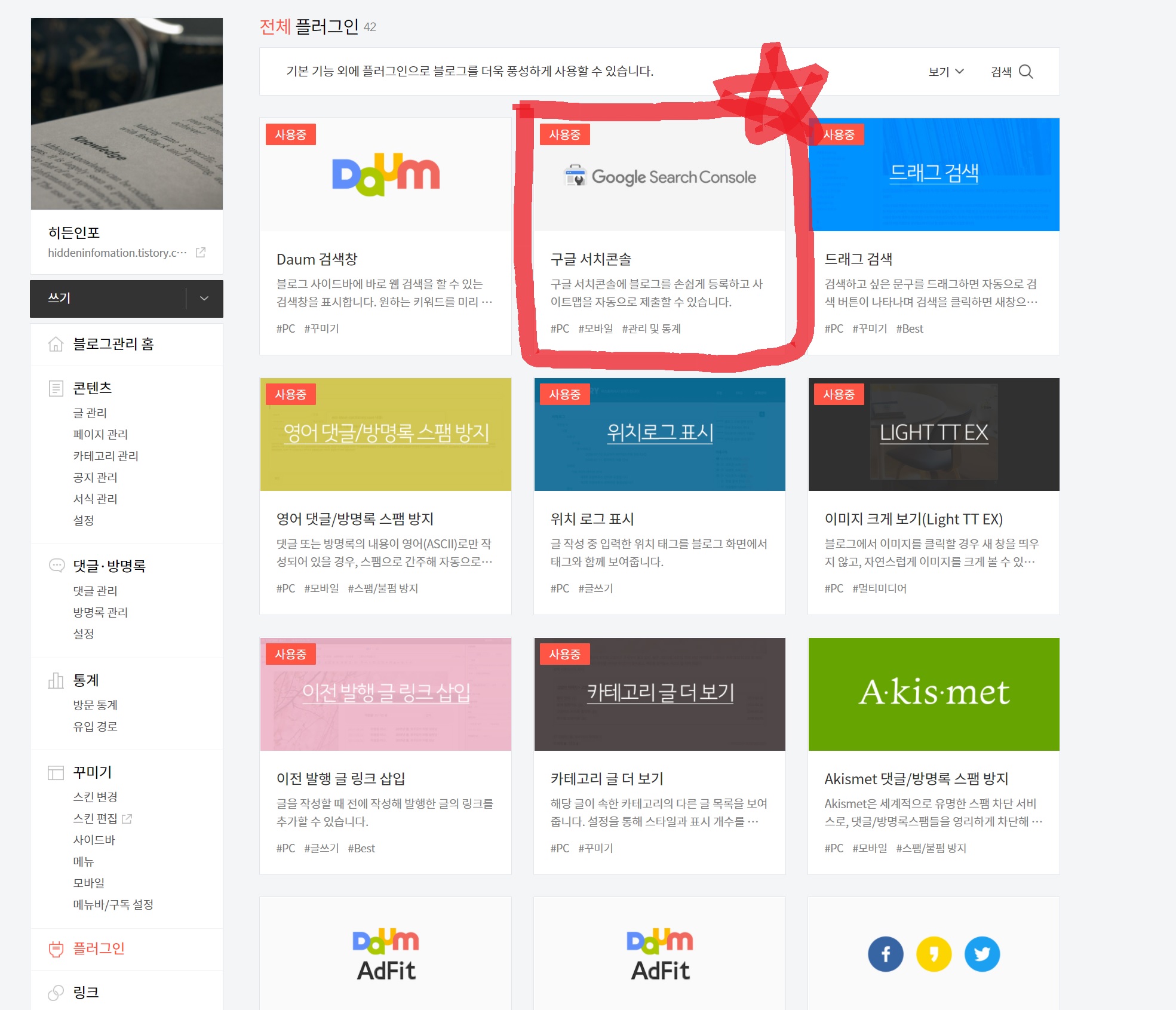Screen dimensions: 1176x1010
Task: Open 메뉴바/구독 설정 item
Action: point(113,904)
